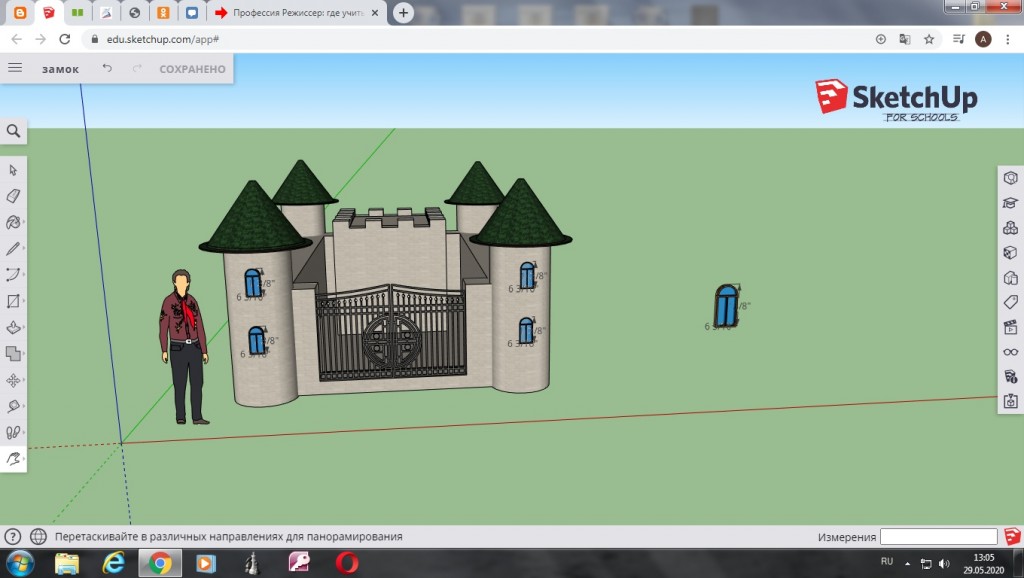Pick the Tape Measure tool

[13, 406]
